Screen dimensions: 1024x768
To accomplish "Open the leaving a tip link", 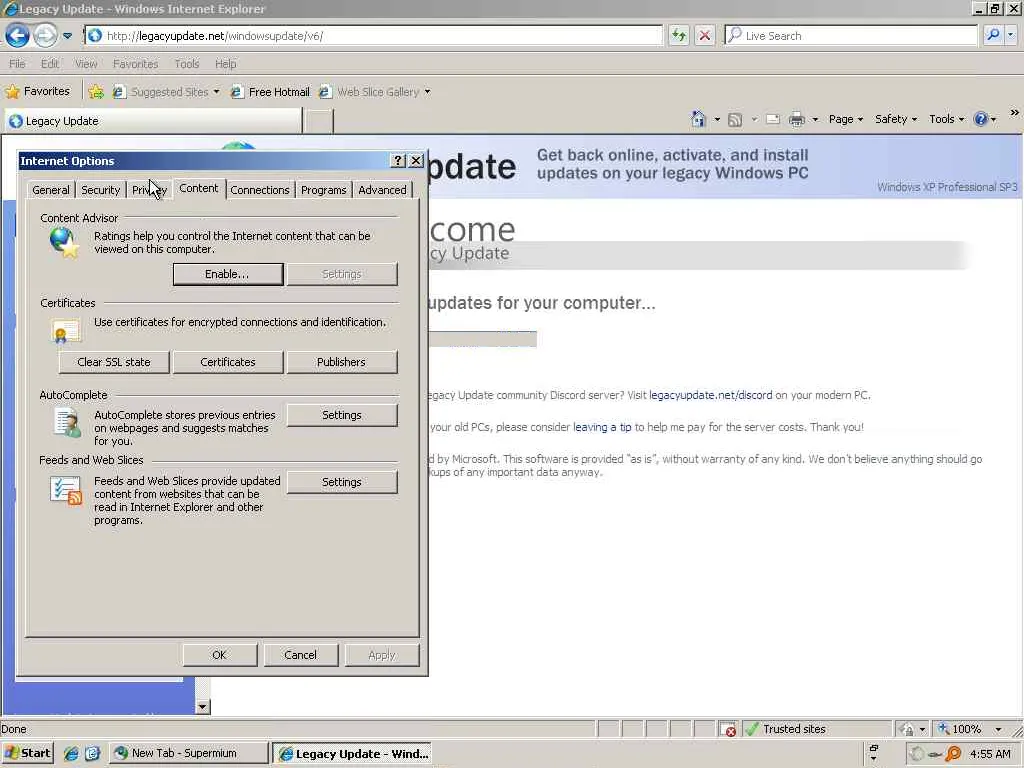I will coord(602,427).
